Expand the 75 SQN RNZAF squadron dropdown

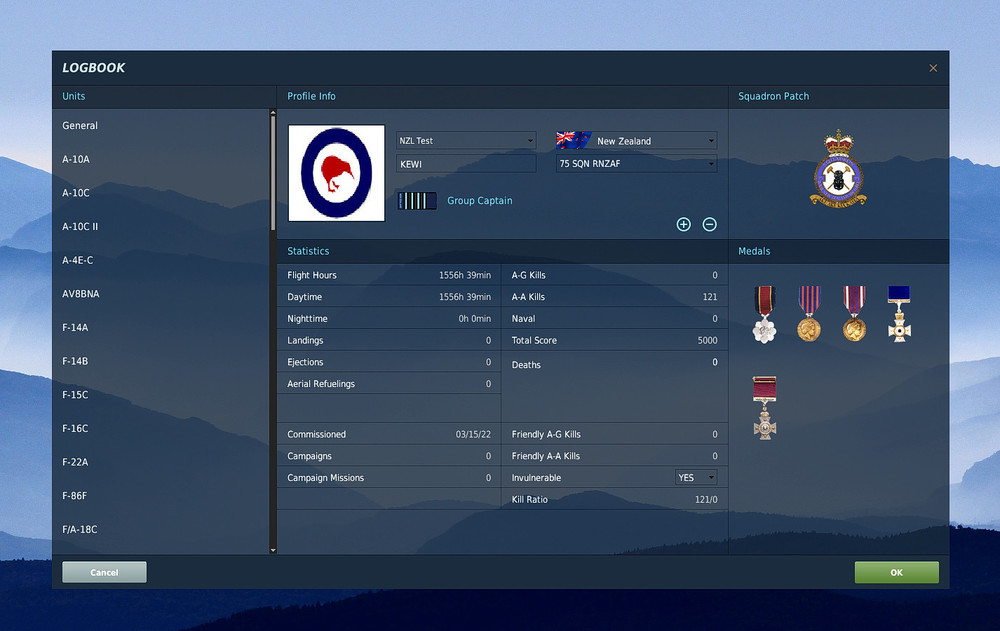coord(636,163)
